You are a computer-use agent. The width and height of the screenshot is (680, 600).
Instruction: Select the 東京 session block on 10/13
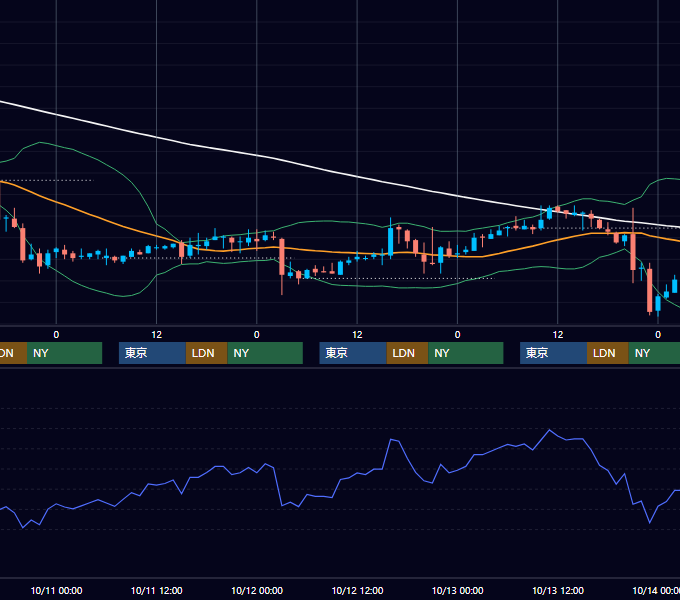(553, 353)
